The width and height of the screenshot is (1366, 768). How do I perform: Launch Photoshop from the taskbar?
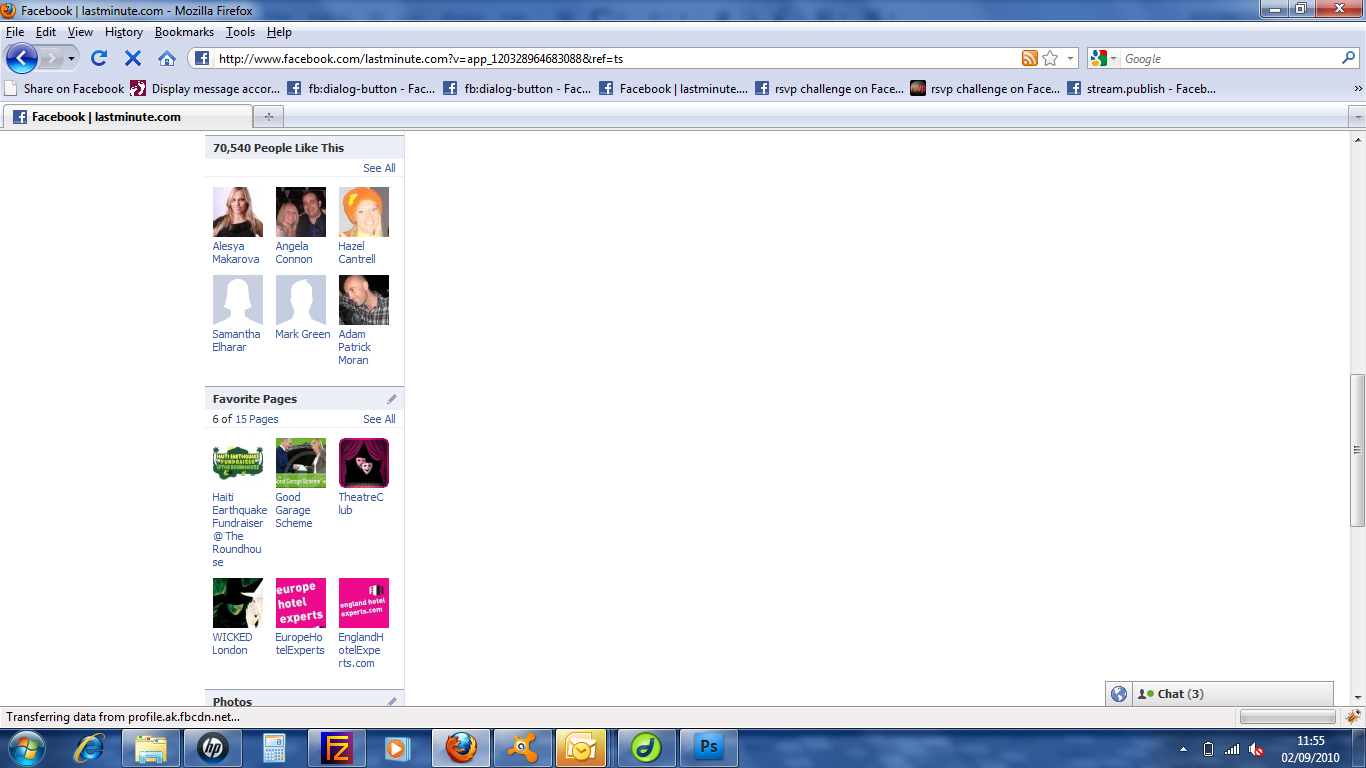point(709,747)
